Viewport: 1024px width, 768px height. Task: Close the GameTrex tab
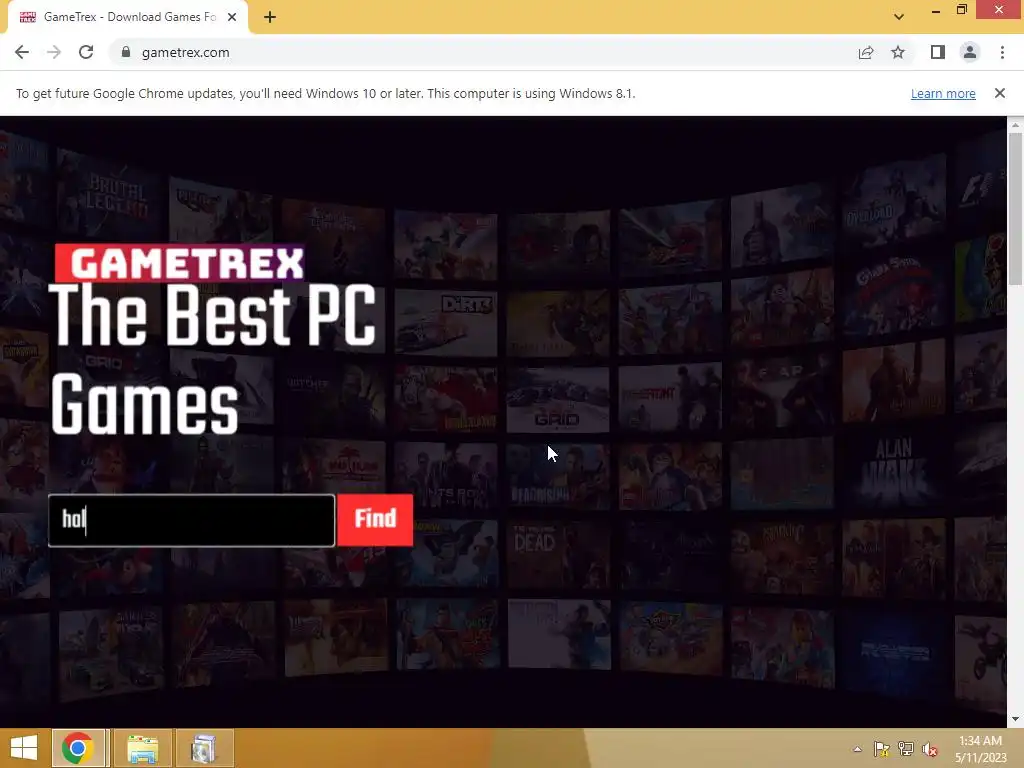tap(232, 17)
